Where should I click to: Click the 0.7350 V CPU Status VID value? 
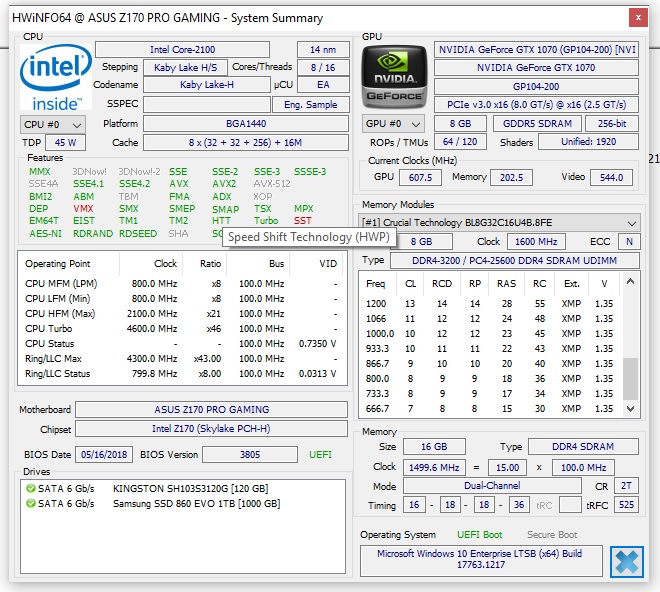317,344
